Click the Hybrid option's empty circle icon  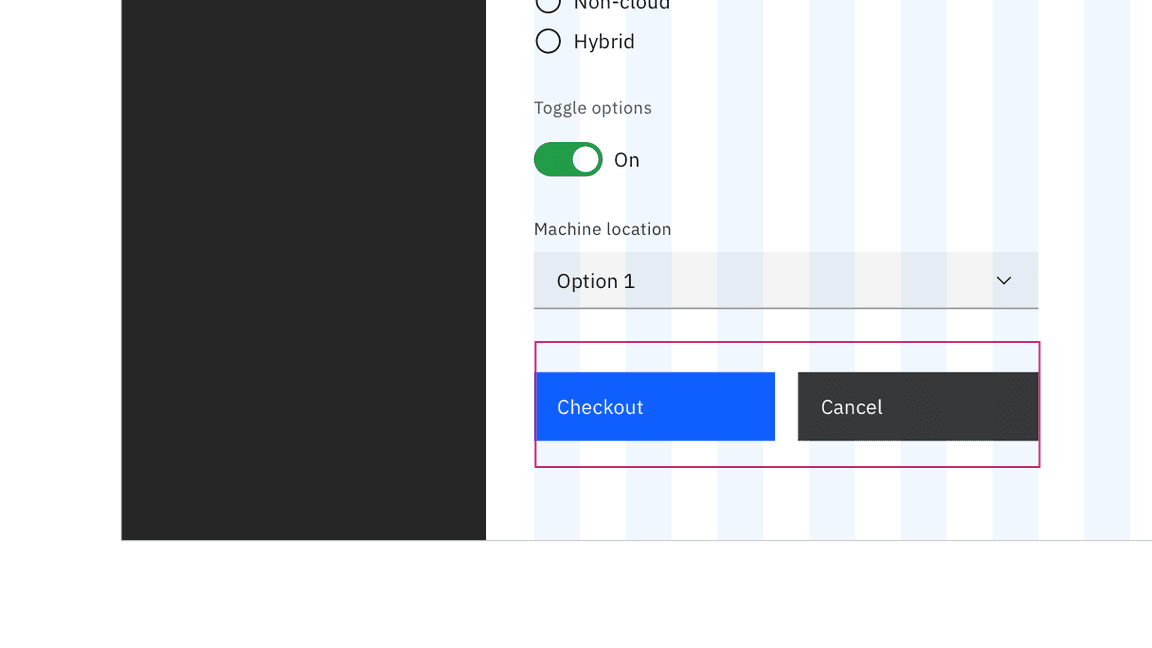tap(548, 41)
